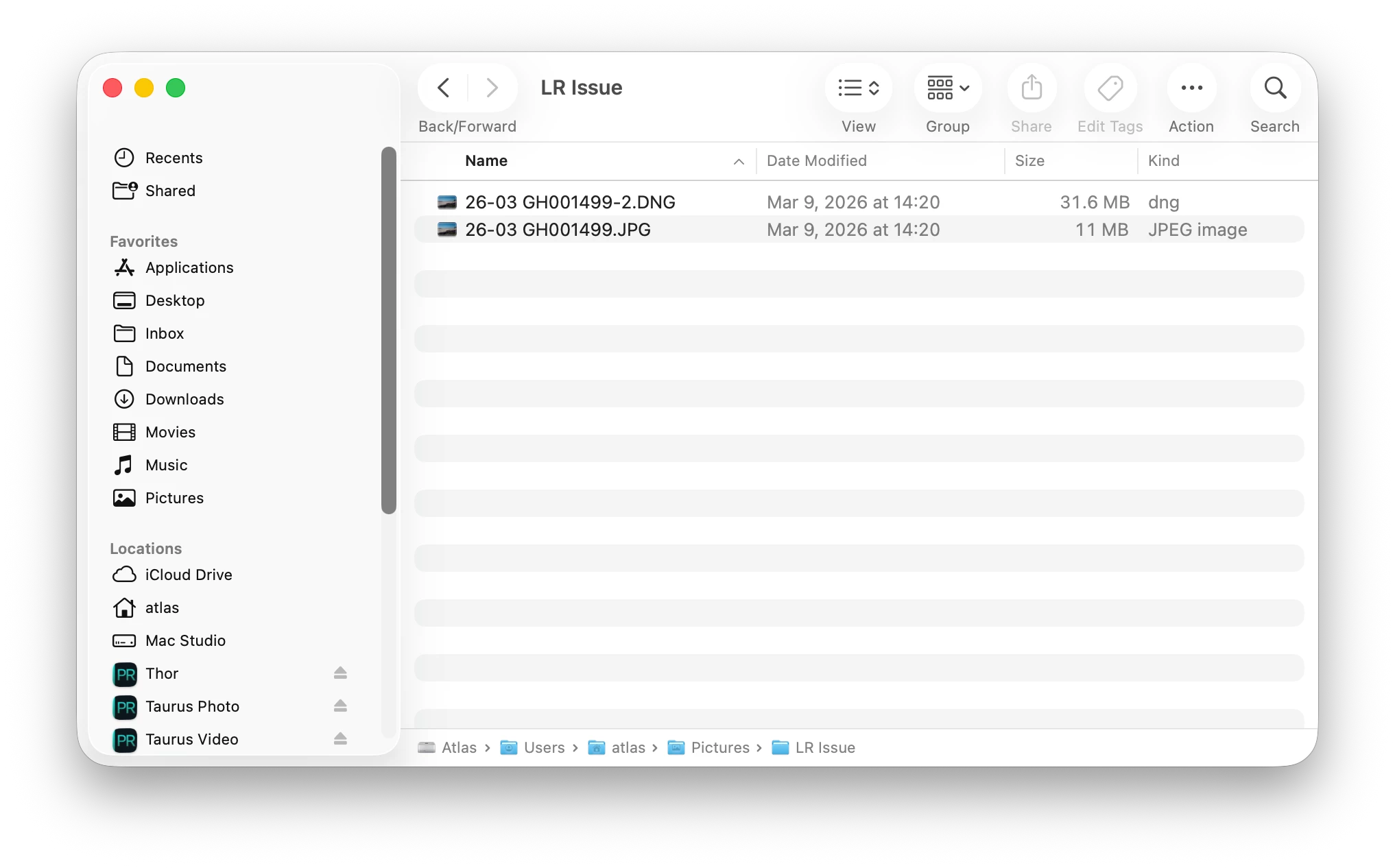This screenshot has height=868, width=1395.
Task: Expand the Group options dropdown
Action: 947,88
